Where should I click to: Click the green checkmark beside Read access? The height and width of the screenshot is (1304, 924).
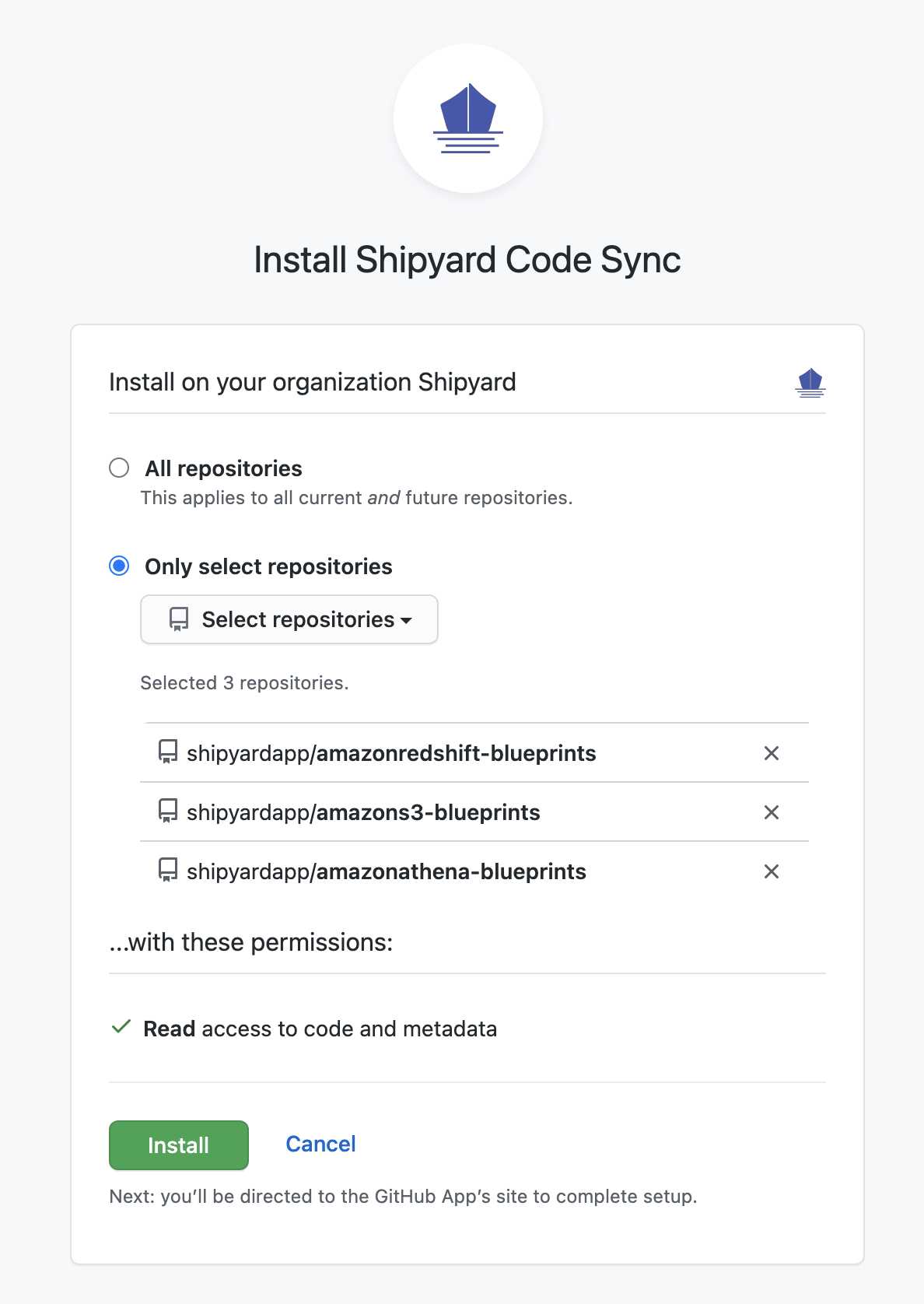(x=121, y=1027)
